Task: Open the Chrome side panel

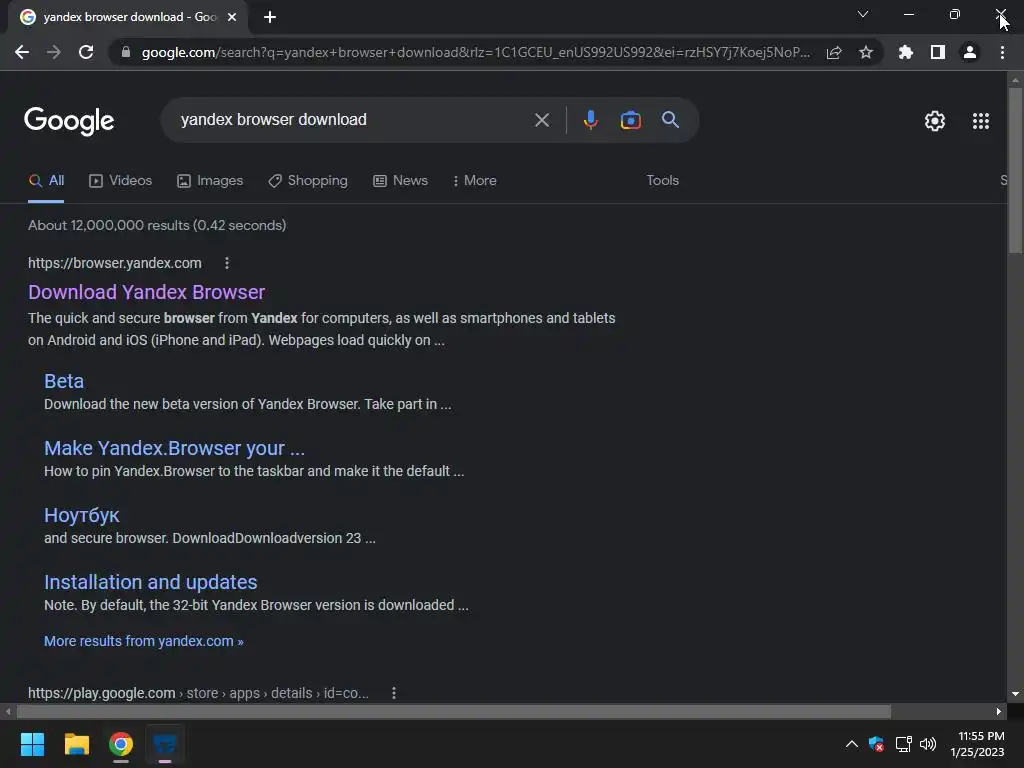Action: (938, 52)
